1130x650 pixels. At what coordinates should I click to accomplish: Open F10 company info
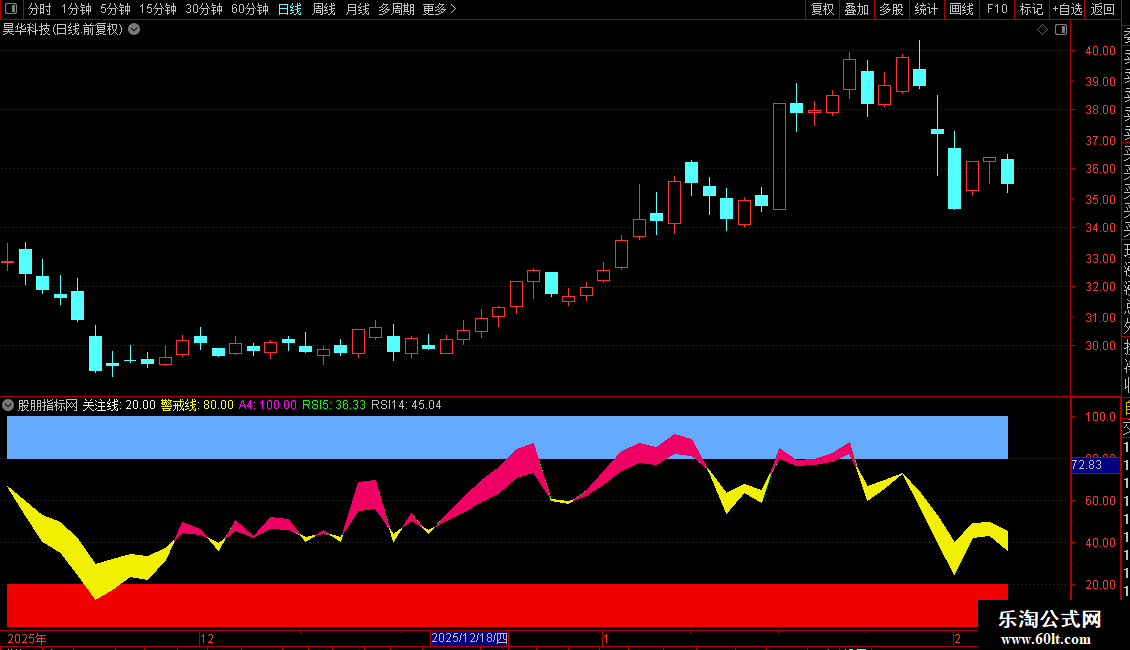pos(997,9)
